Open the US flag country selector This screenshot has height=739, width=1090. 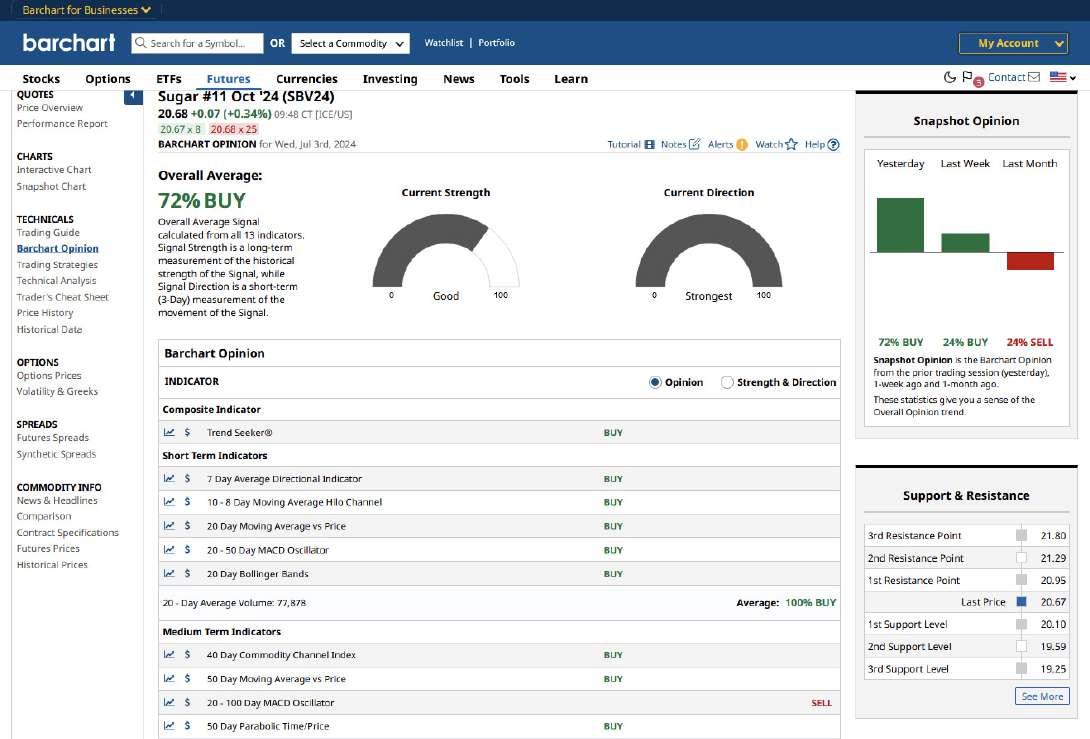tap(1063, 77)
